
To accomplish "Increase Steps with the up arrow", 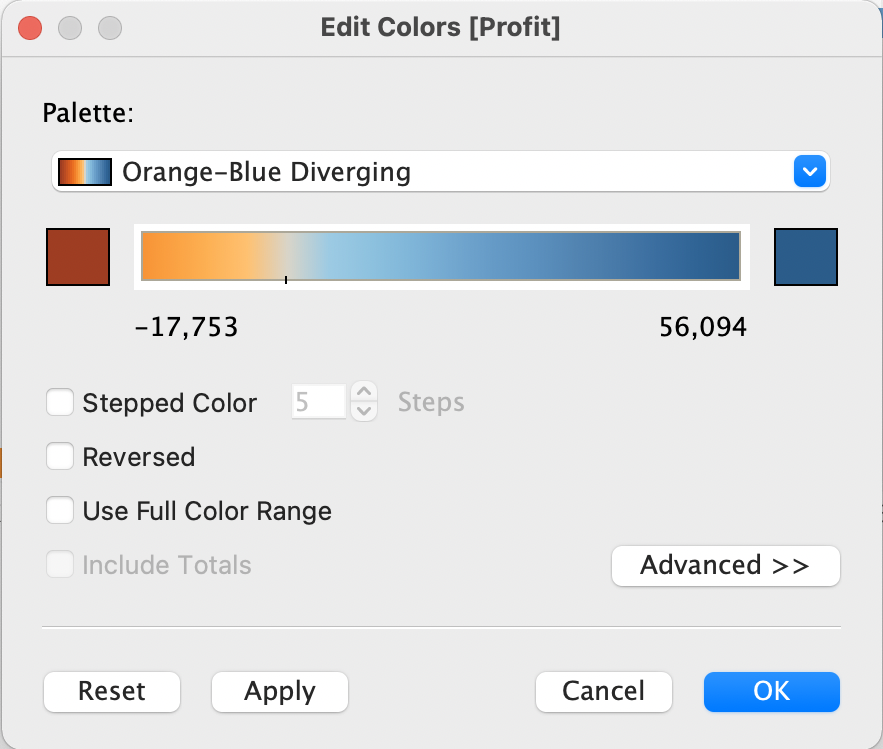I will click(364, 393).
